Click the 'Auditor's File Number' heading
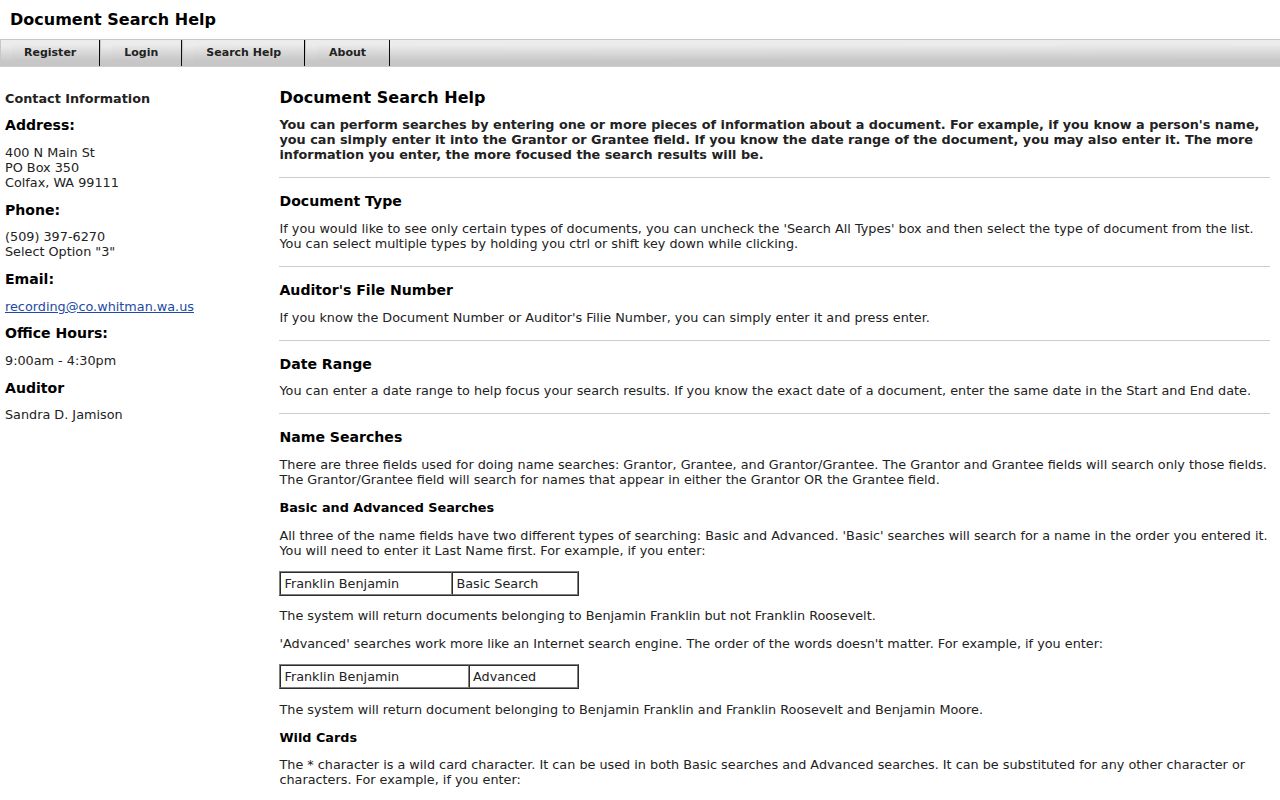The image size is (1280, 800). [x=366, y=290]
